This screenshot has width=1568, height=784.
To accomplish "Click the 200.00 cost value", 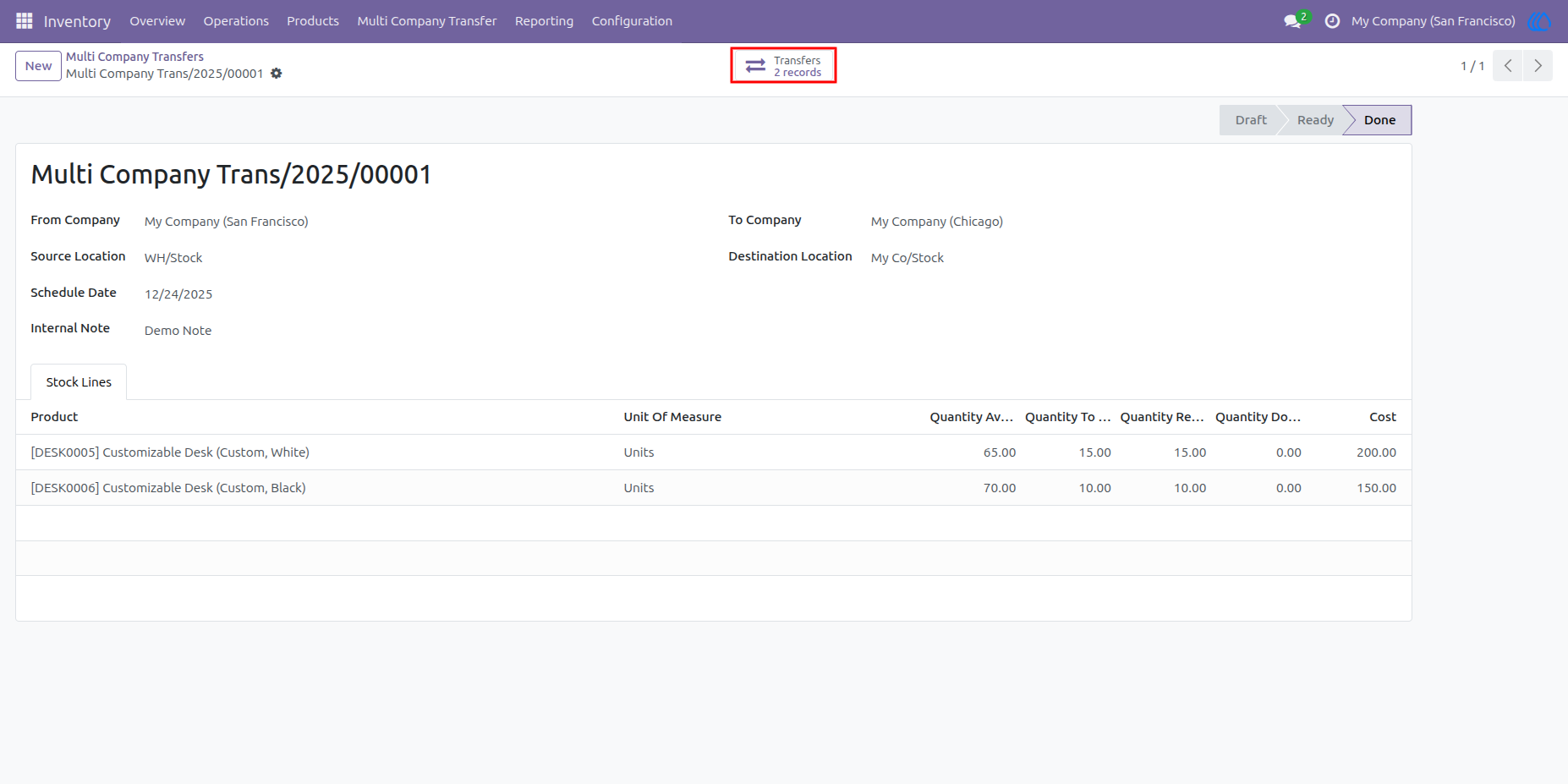I will [1376, 452].
